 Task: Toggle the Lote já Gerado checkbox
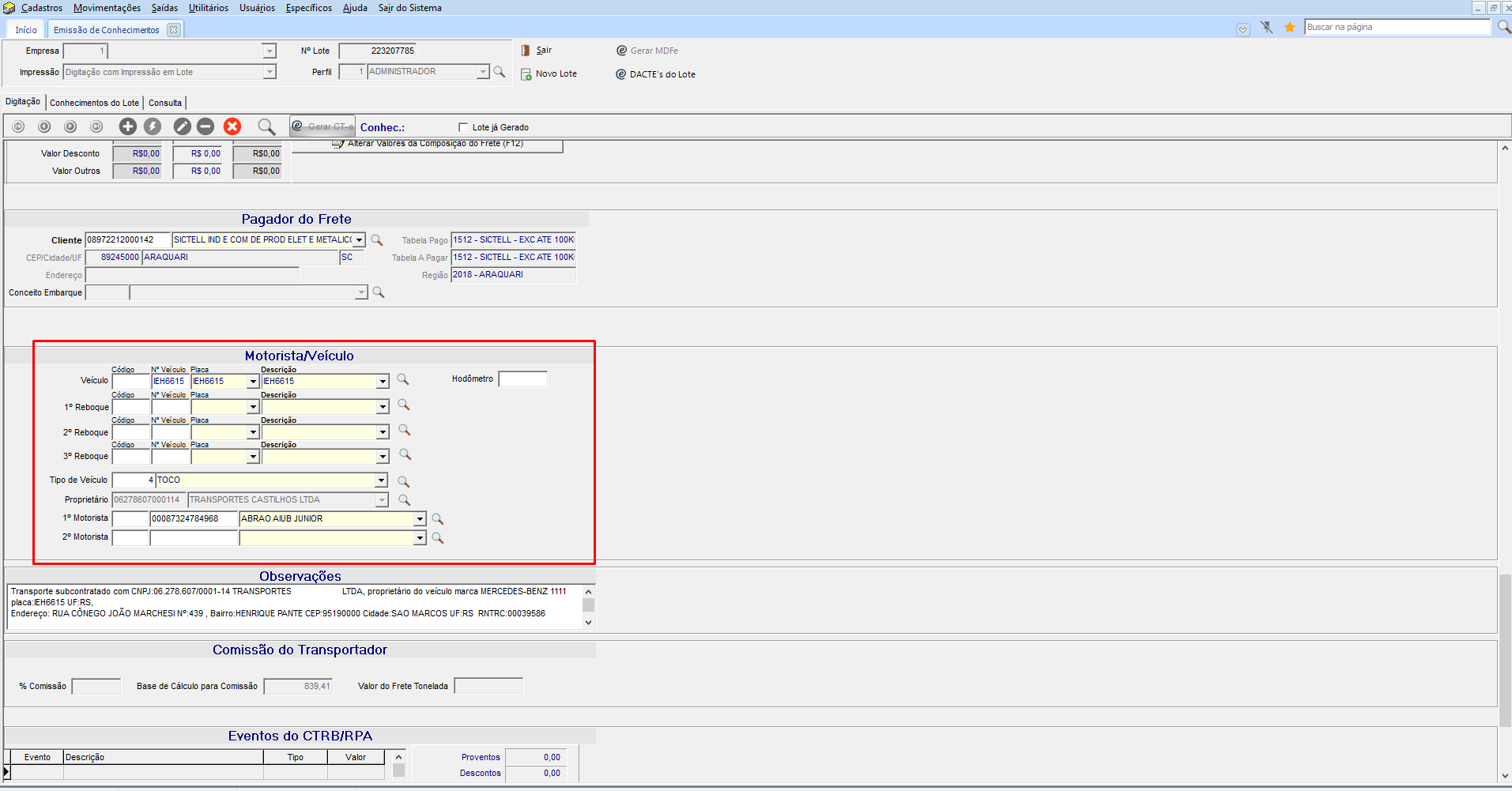463,127
